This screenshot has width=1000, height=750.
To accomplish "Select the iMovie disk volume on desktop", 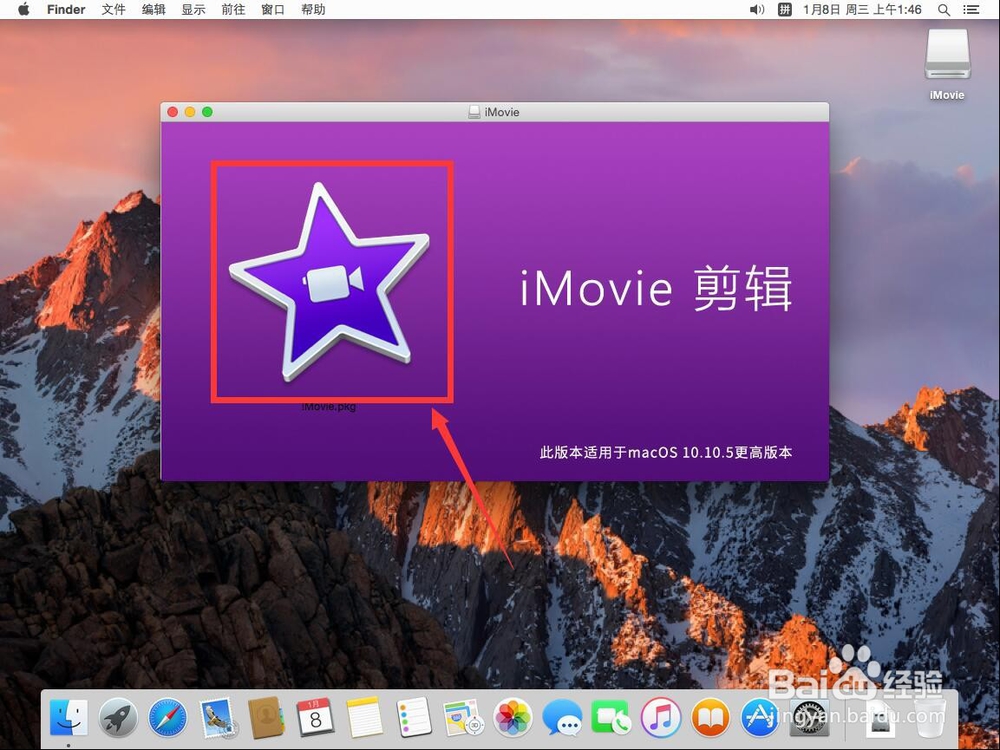I will tap(947, 64).
